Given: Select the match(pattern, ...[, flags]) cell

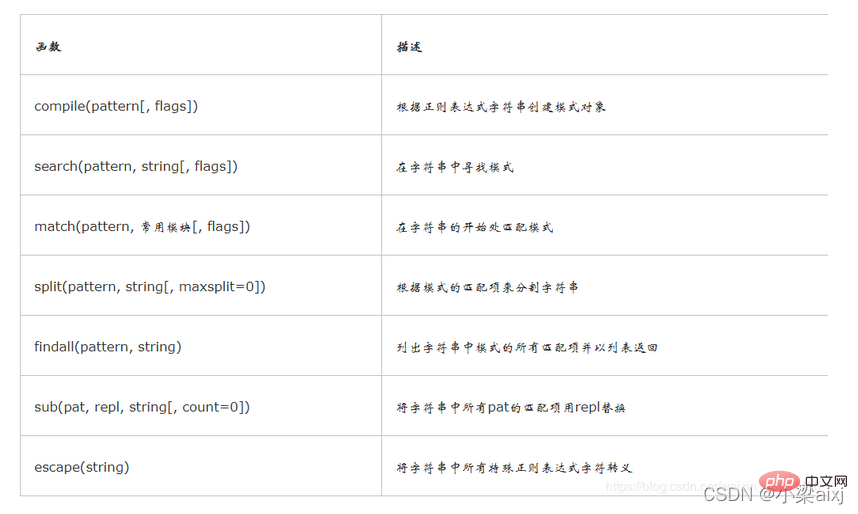Looking at the screenshot, I should click(x=201, y=226).
